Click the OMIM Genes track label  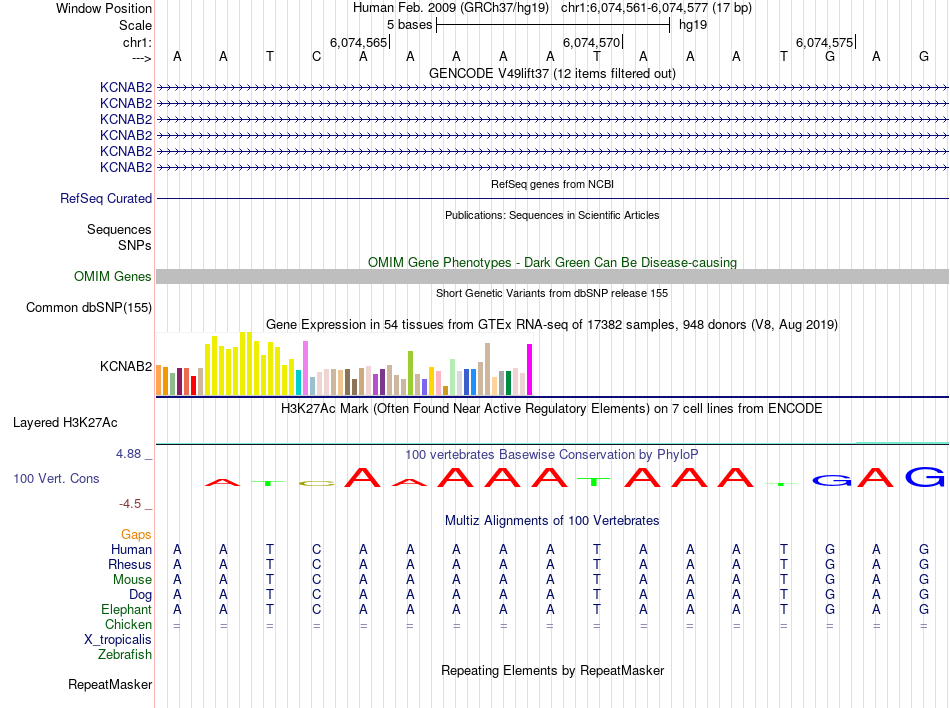pos(113,277)
